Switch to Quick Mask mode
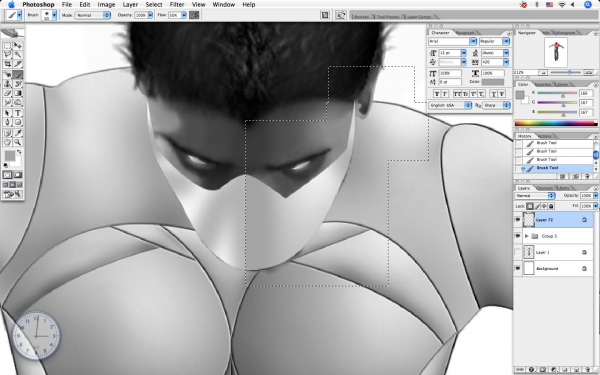The width and height of the screenshot is (600, 375). coord(18,175)
